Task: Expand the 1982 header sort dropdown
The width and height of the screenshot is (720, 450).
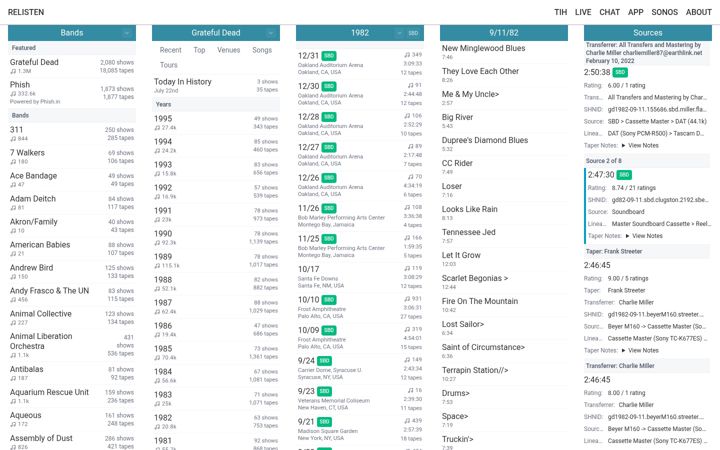Action: pyautogui.click(x=399, y=33)
